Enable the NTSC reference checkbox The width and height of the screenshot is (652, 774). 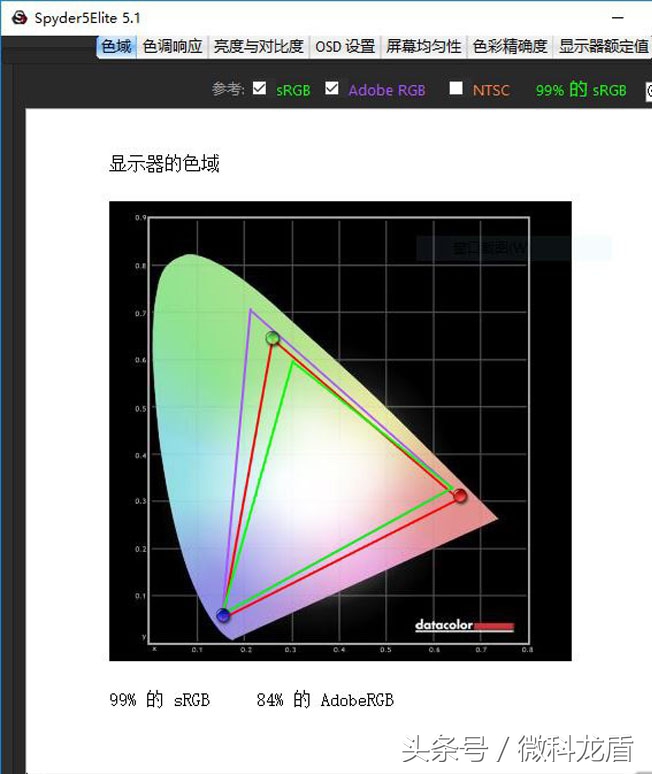(456, 88)
